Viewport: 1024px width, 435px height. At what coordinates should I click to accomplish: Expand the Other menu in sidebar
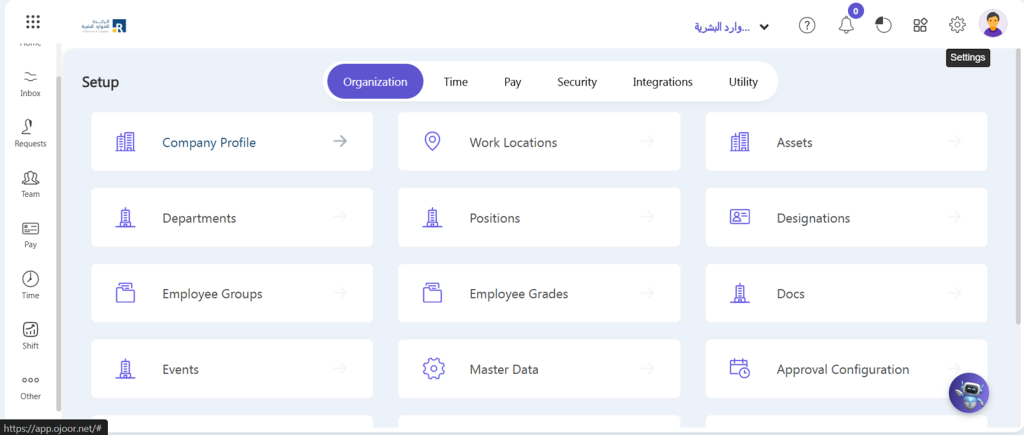coord(31,386)
